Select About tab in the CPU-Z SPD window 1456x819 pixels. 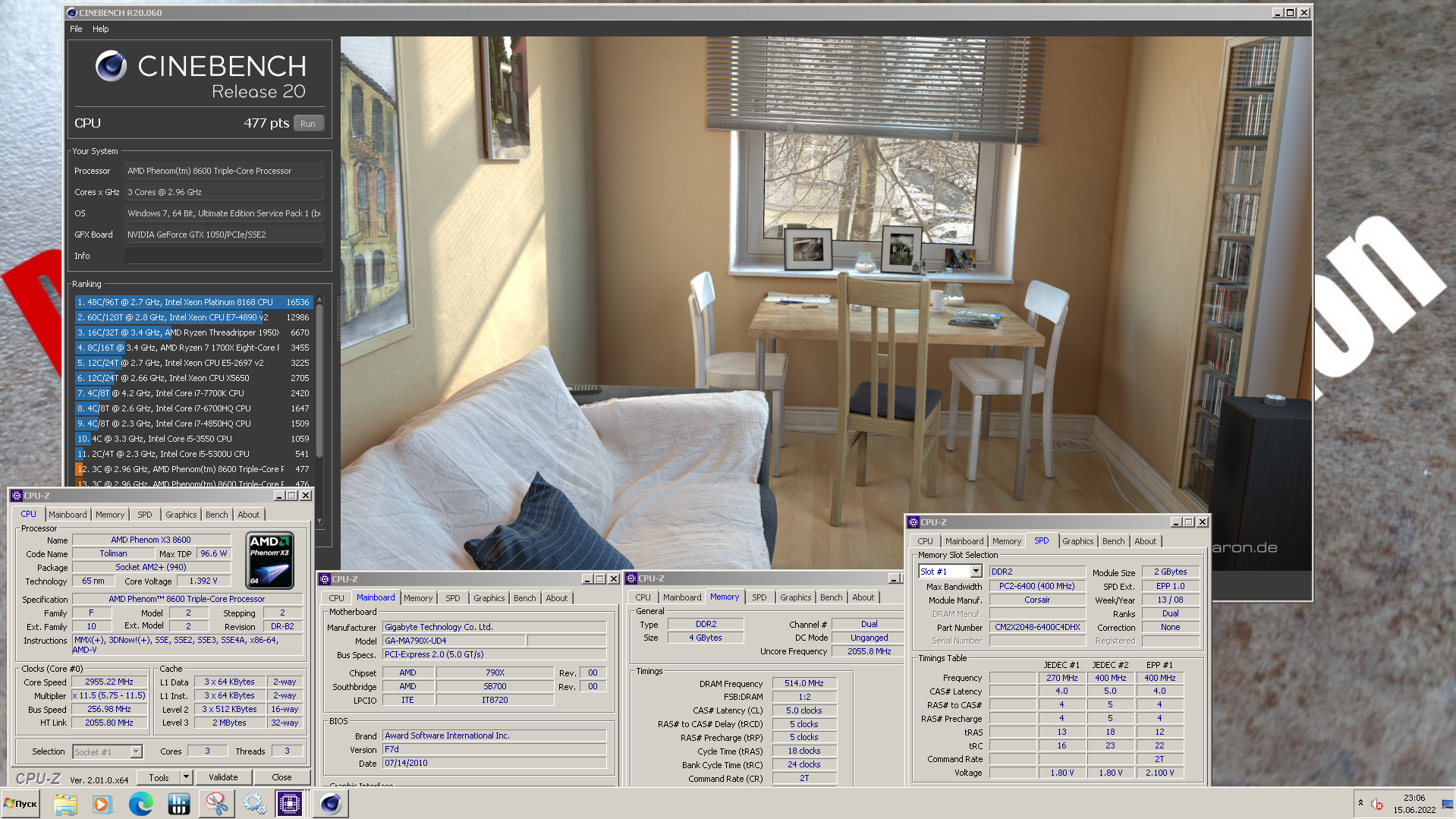click(x=1146, y=541)
